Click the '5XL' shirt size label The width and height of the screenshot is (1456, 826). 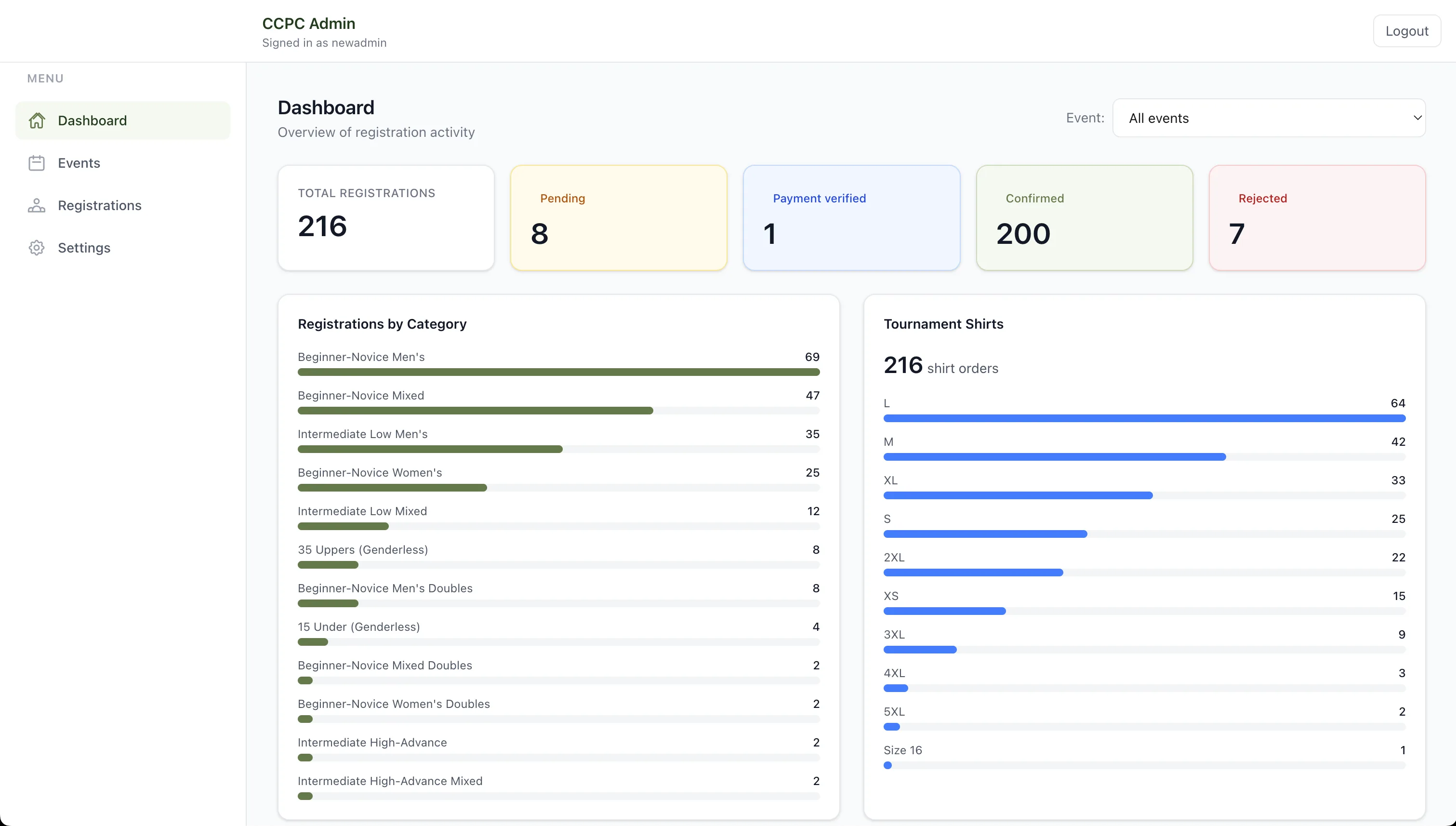click(894, 712)
